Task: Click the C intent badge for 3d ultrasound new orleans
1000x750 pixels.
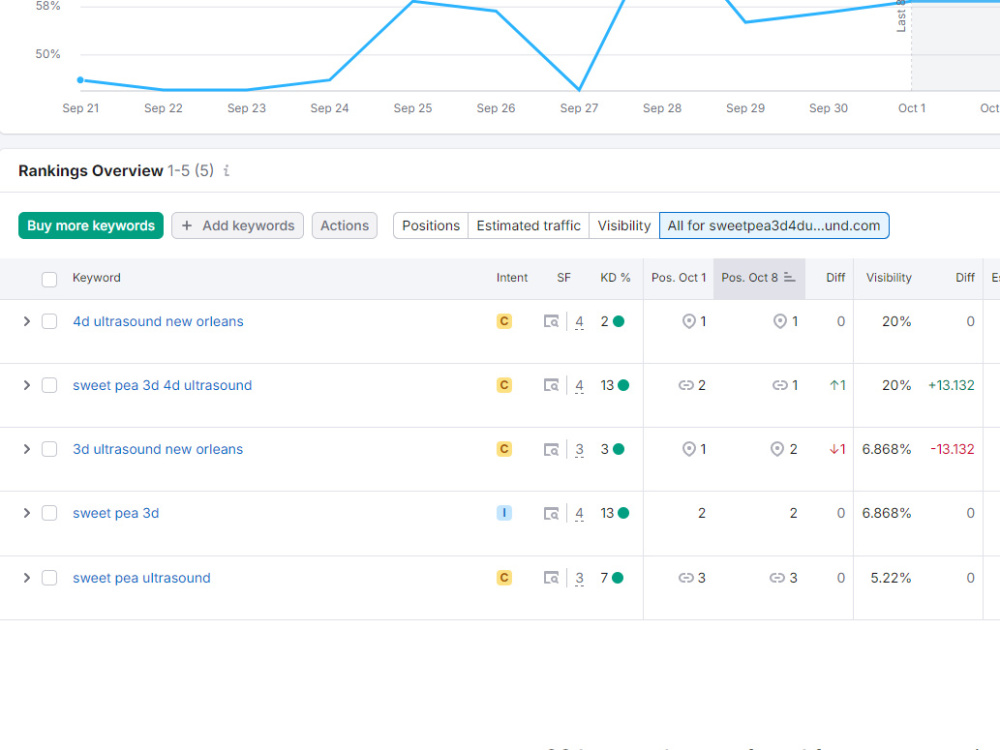Action: click(504, 449)
